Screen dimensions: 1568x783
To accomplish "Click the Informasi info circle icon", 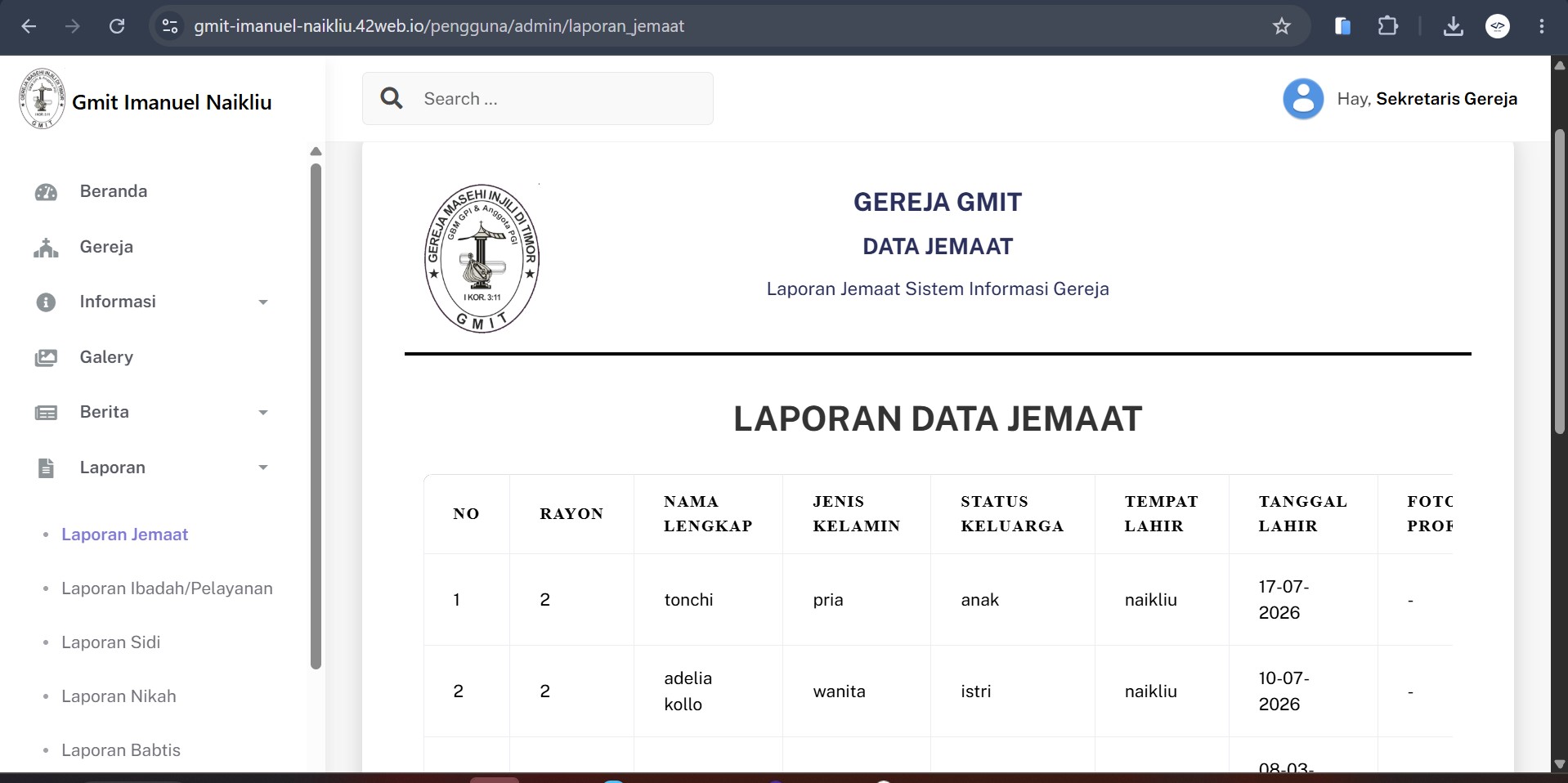I will (x=46, y=302).
